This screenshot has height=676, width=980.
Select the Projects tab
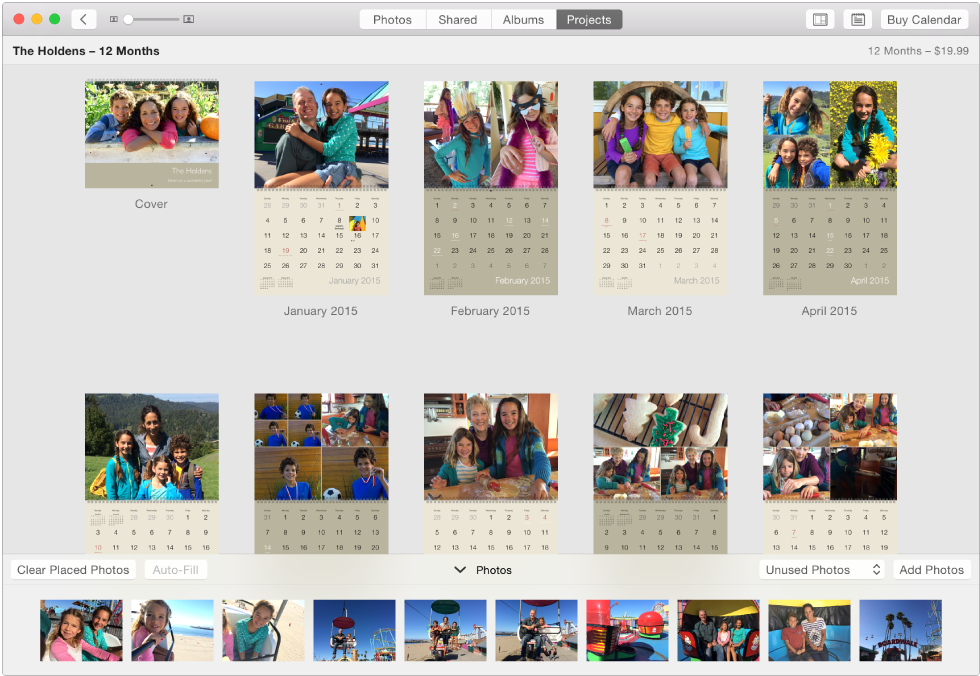pos(589,19)
